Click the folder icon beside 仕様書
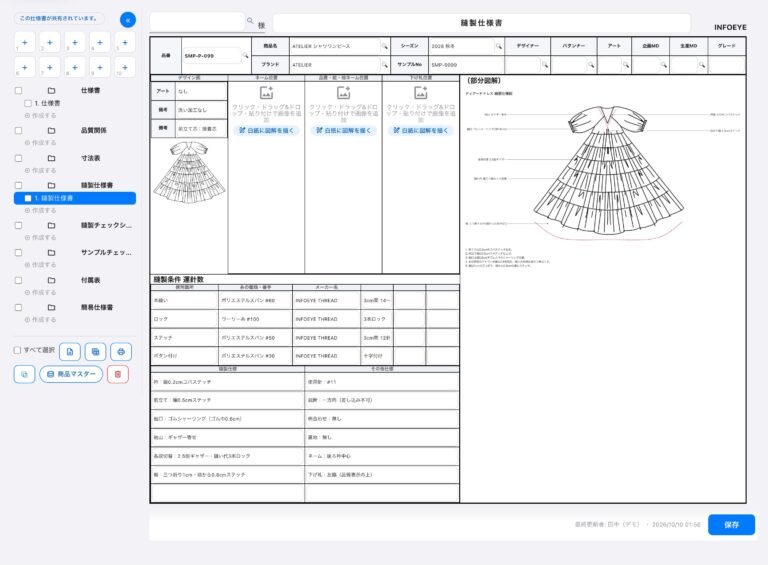768x565 pixels. click(51, 91)
